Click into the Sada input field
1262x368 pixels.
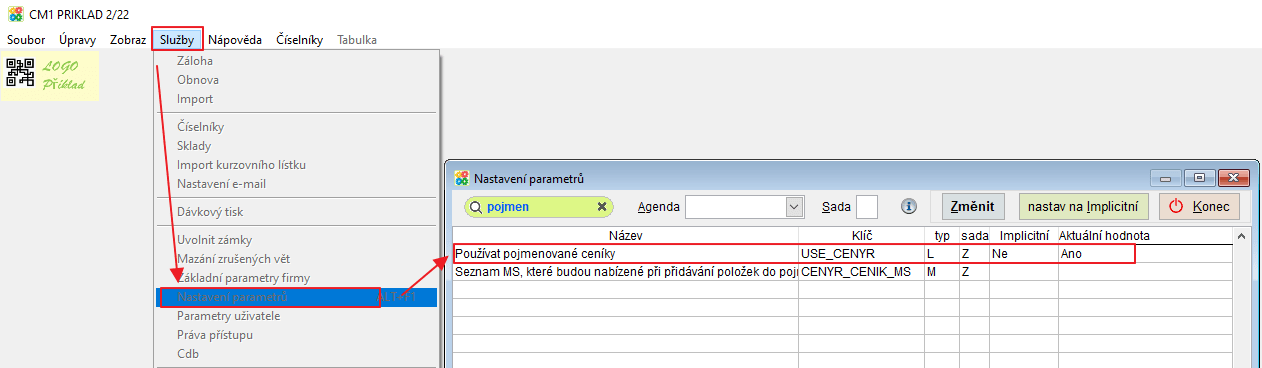(x=867, y=207)
